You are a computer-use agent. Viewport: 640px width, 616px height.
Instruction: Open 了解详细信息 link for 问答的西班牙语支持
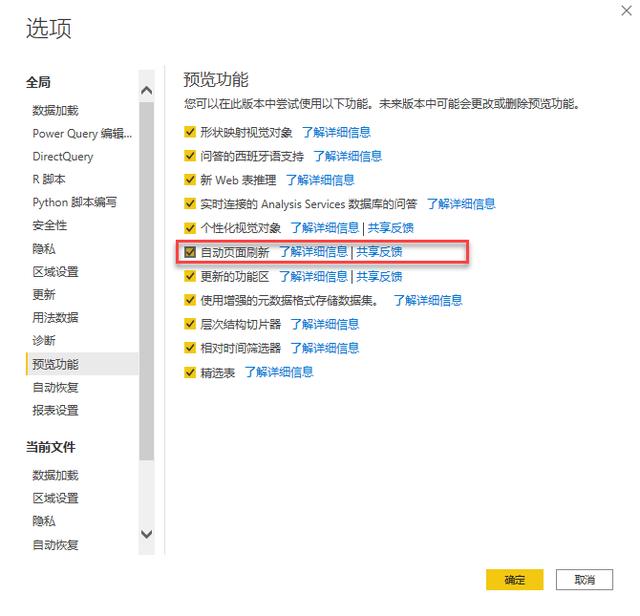click(348, 156)
